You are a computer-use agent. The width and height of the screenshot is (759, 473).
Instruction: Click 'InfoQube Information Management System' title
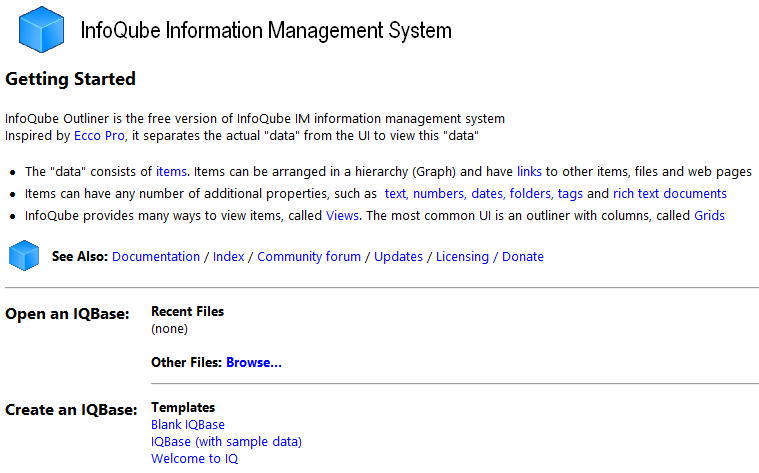click(x=266, y=31)
